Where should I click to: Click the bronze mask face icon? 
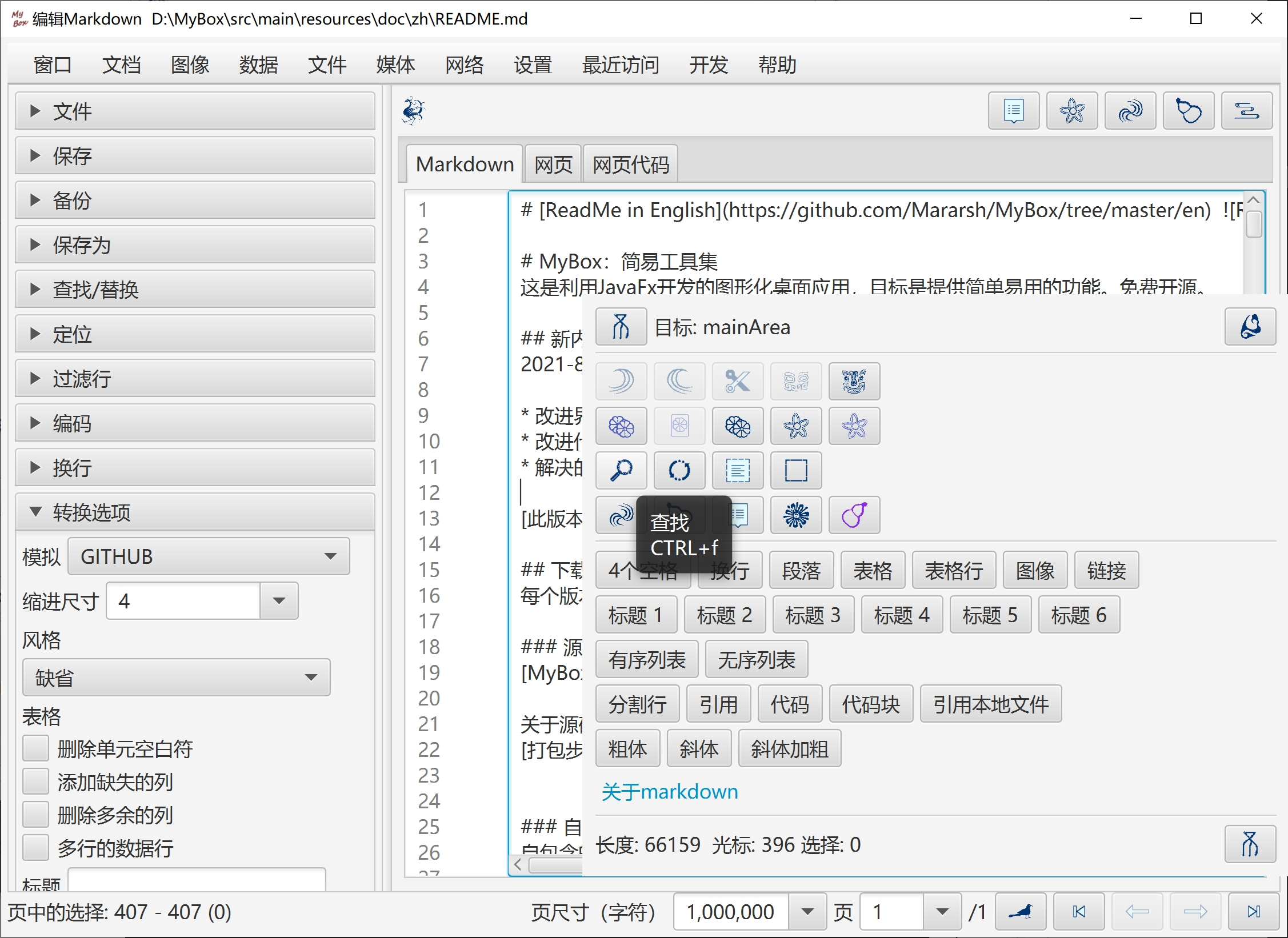coord(854,381)
